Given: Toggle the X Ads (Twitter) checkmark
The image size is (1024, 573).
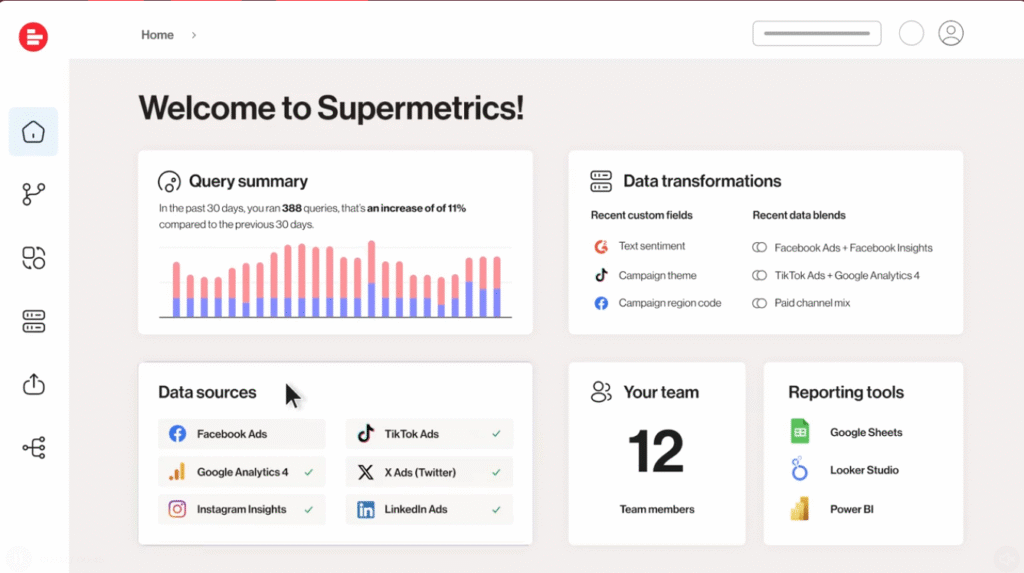Looking at the screenshot, I should tap(496, 472).
